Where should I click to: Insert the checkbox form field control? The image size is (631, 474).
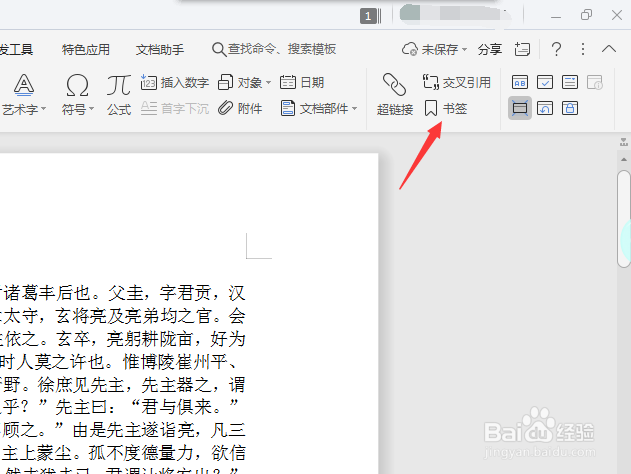point(545,82)
